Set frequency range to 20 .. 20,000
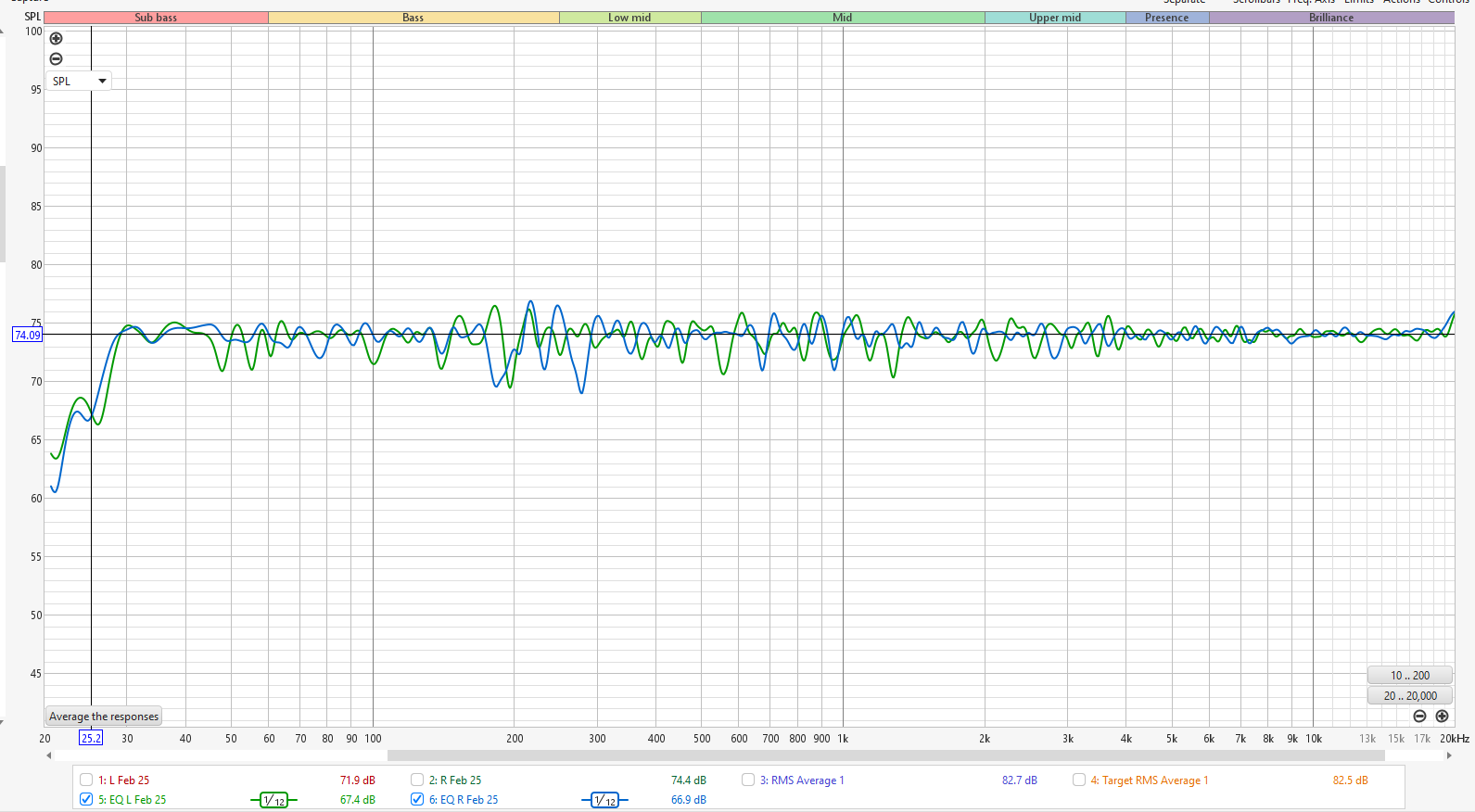 click(1409, 696)
